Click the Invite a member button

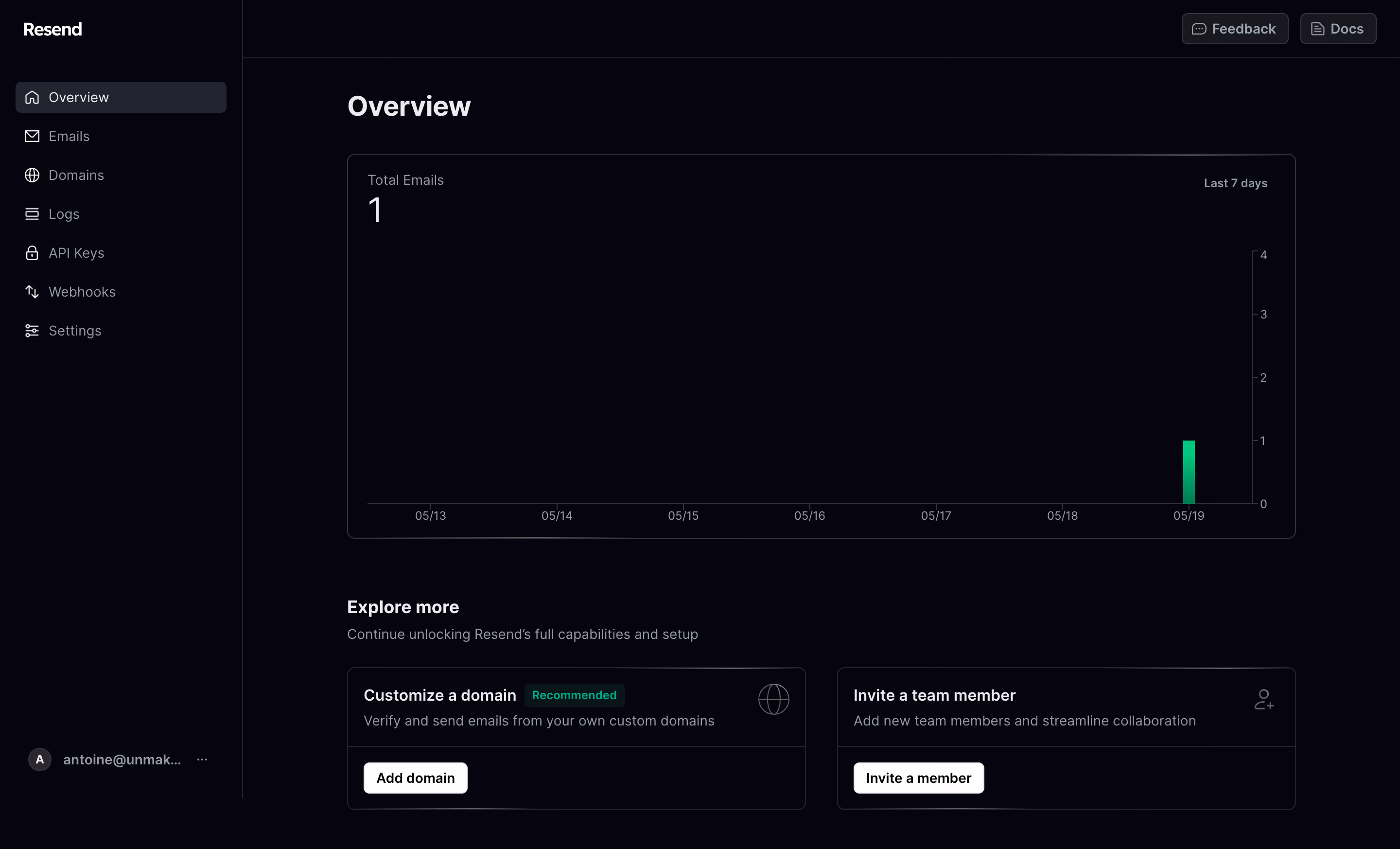(918, 778)
